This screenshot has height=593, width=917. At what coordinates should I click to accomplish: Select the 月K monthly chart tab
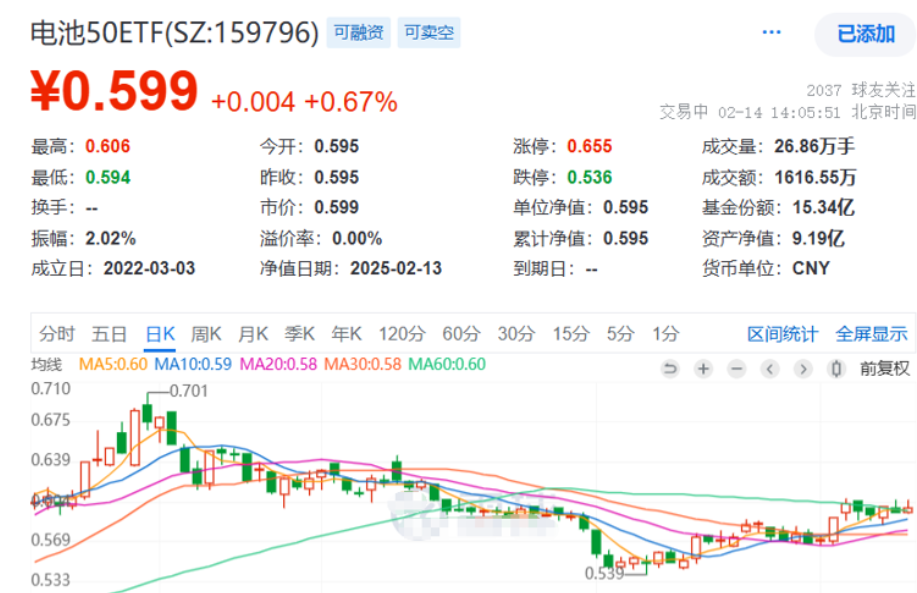point(253,334)
